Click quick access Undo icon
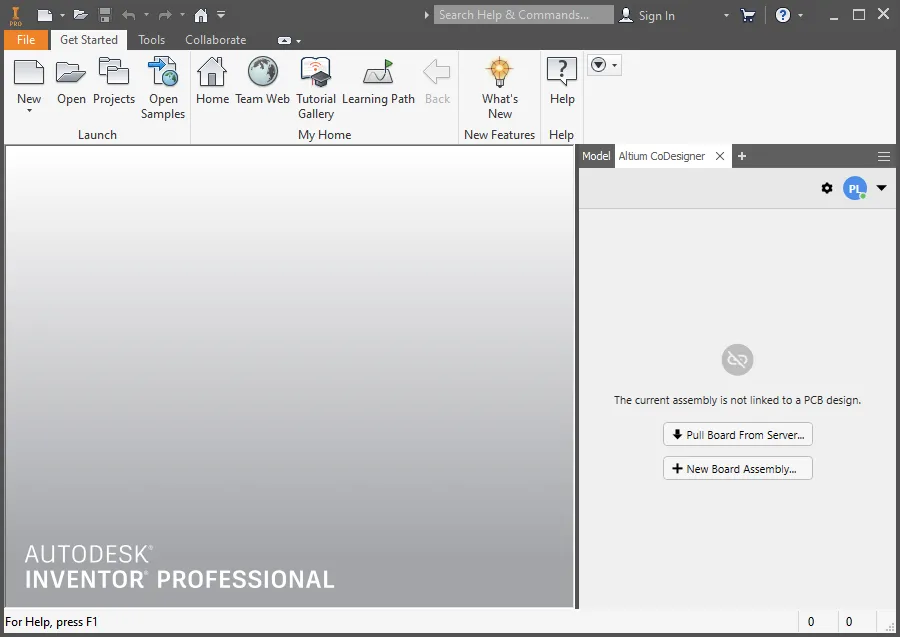 129,15
